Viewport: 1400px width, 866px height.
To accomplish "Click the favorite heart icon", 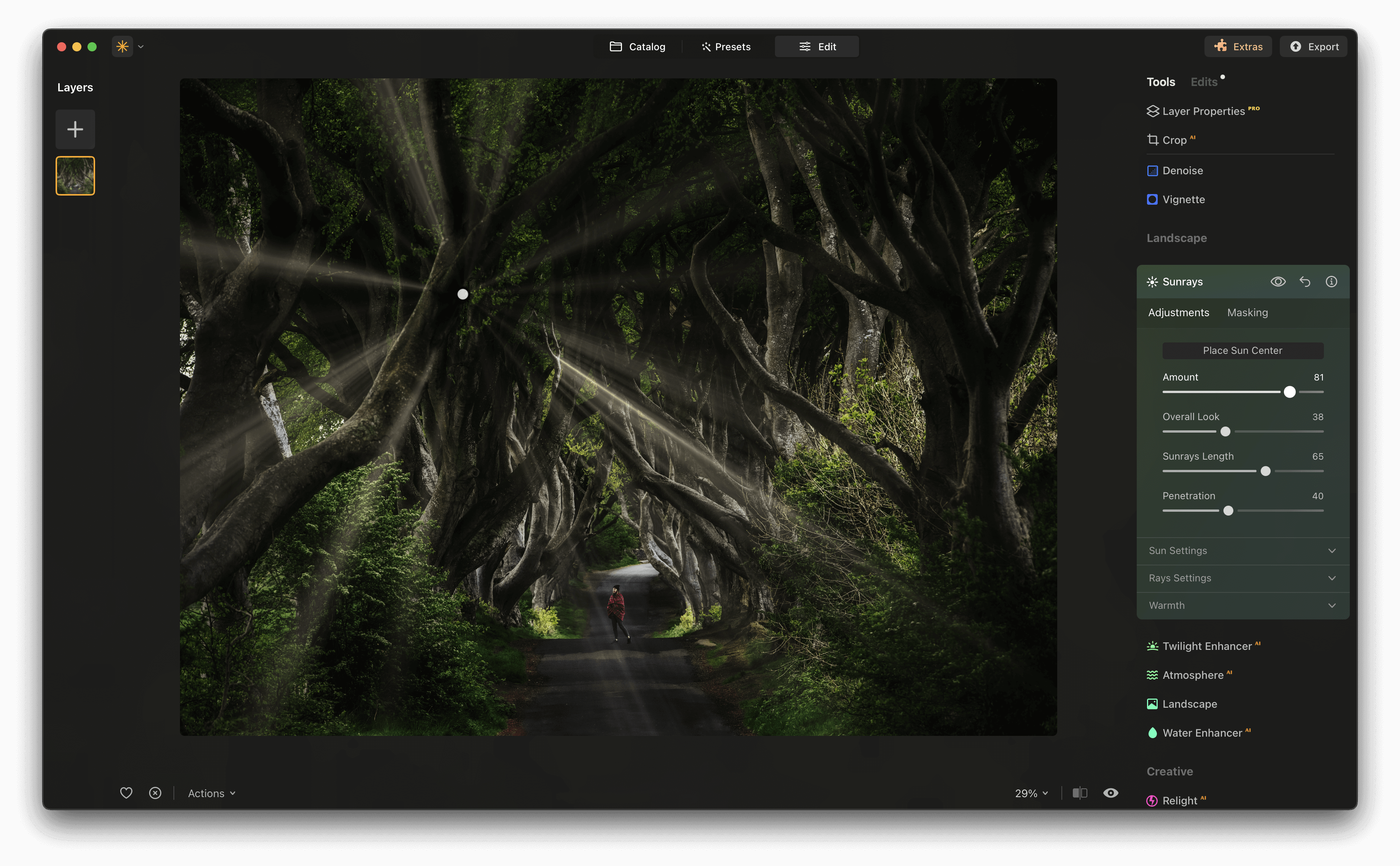I will 126,793.
